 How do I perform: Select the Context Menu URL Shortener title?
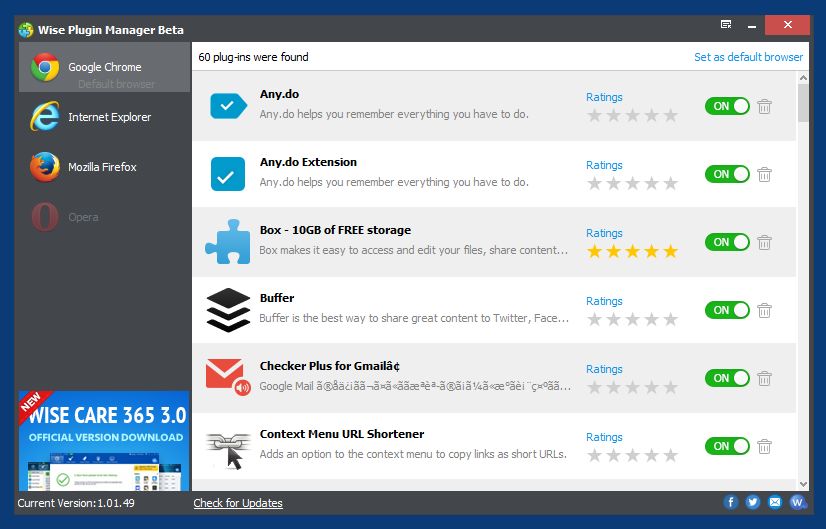click(342, 434)
